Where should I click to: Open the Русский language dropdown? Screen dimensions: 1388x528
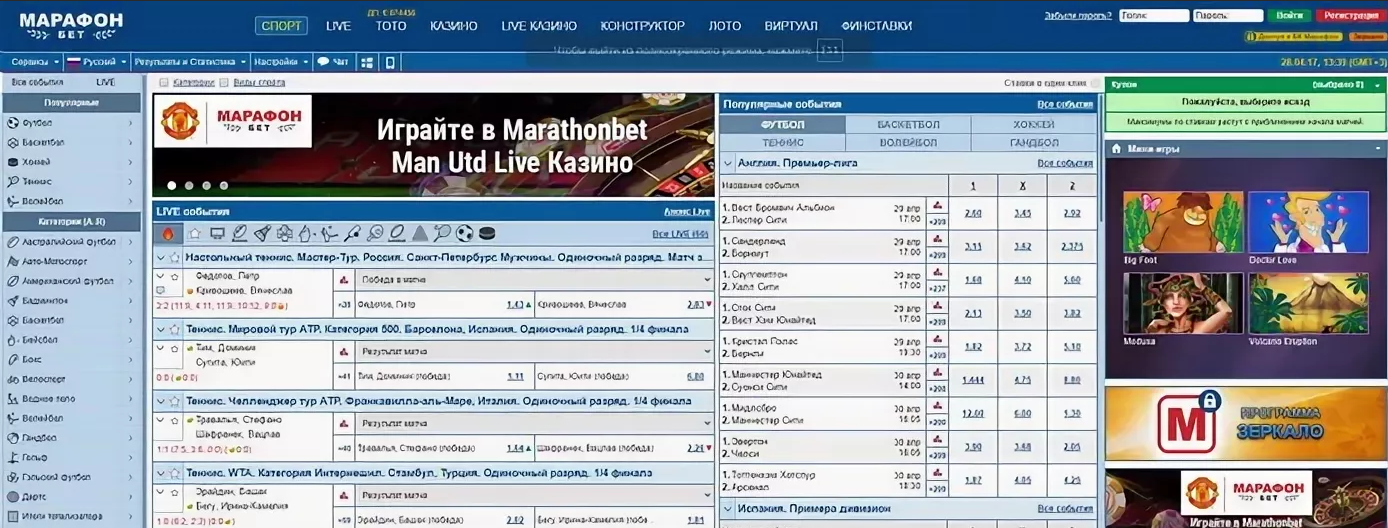(96, 62)
